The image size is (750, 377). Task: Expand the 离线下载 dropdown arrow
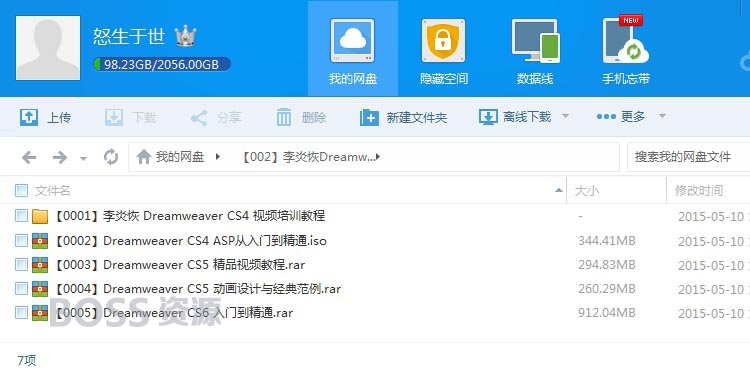click(565, 116)
